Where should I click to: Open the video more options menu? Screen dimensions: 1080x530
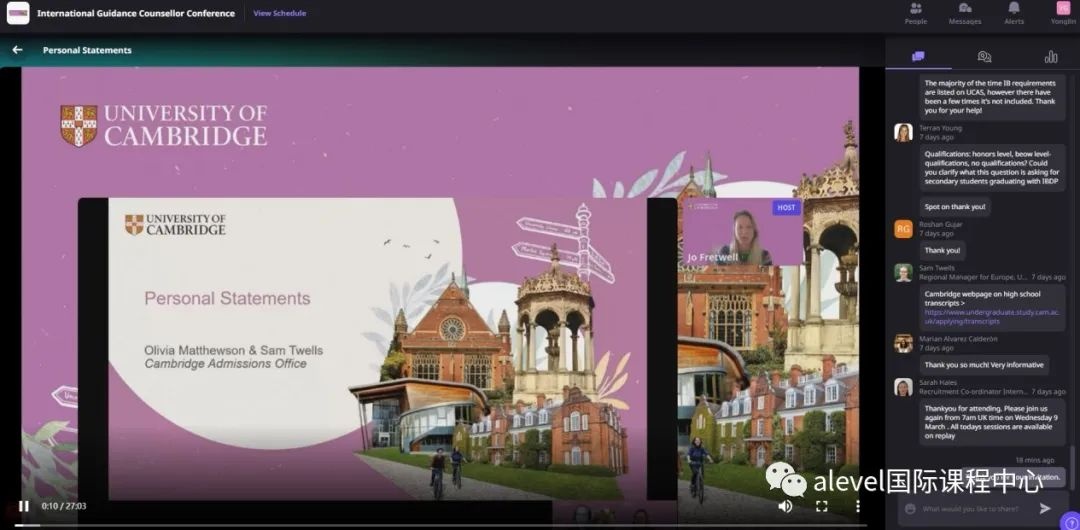pyautogui.click(x=857, y=506)
